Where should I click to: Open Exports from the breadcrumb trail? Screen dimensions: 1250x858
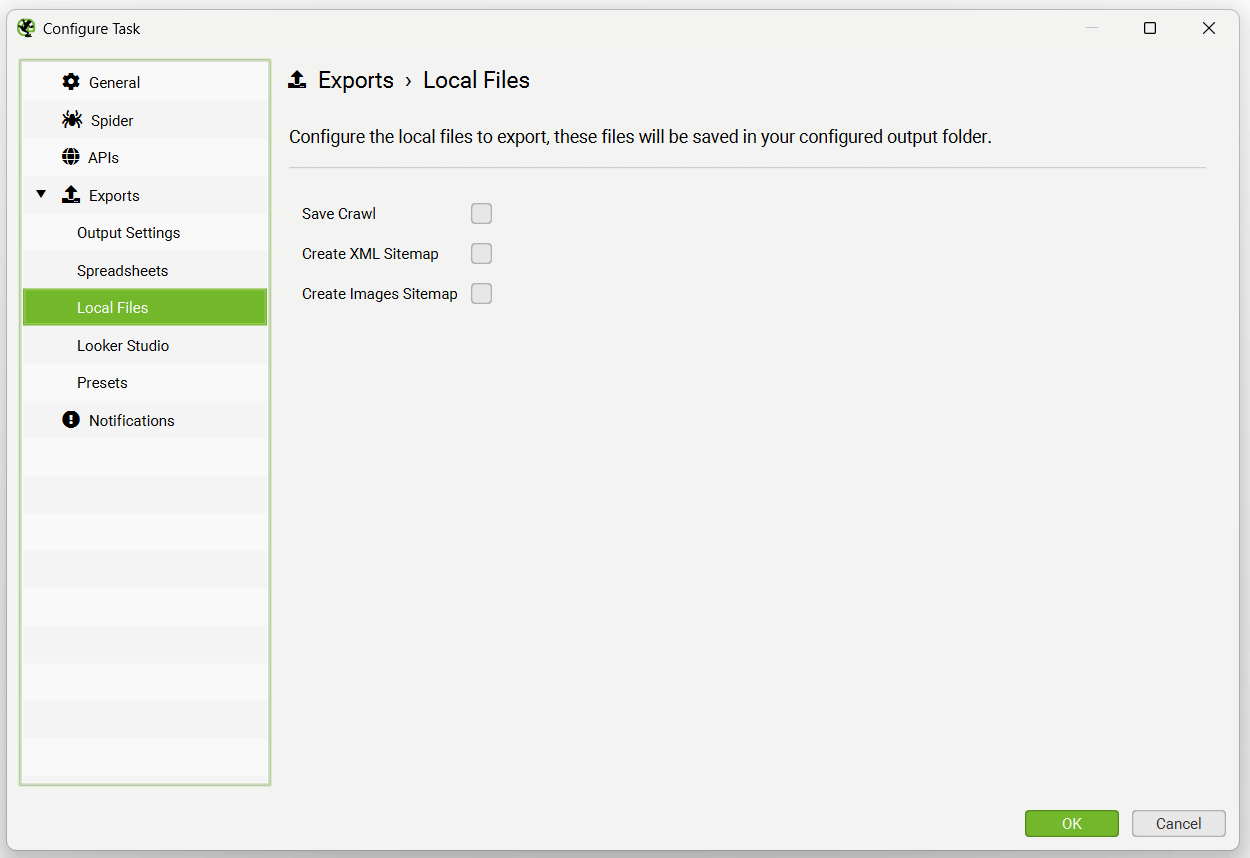(x=355, y=80)
